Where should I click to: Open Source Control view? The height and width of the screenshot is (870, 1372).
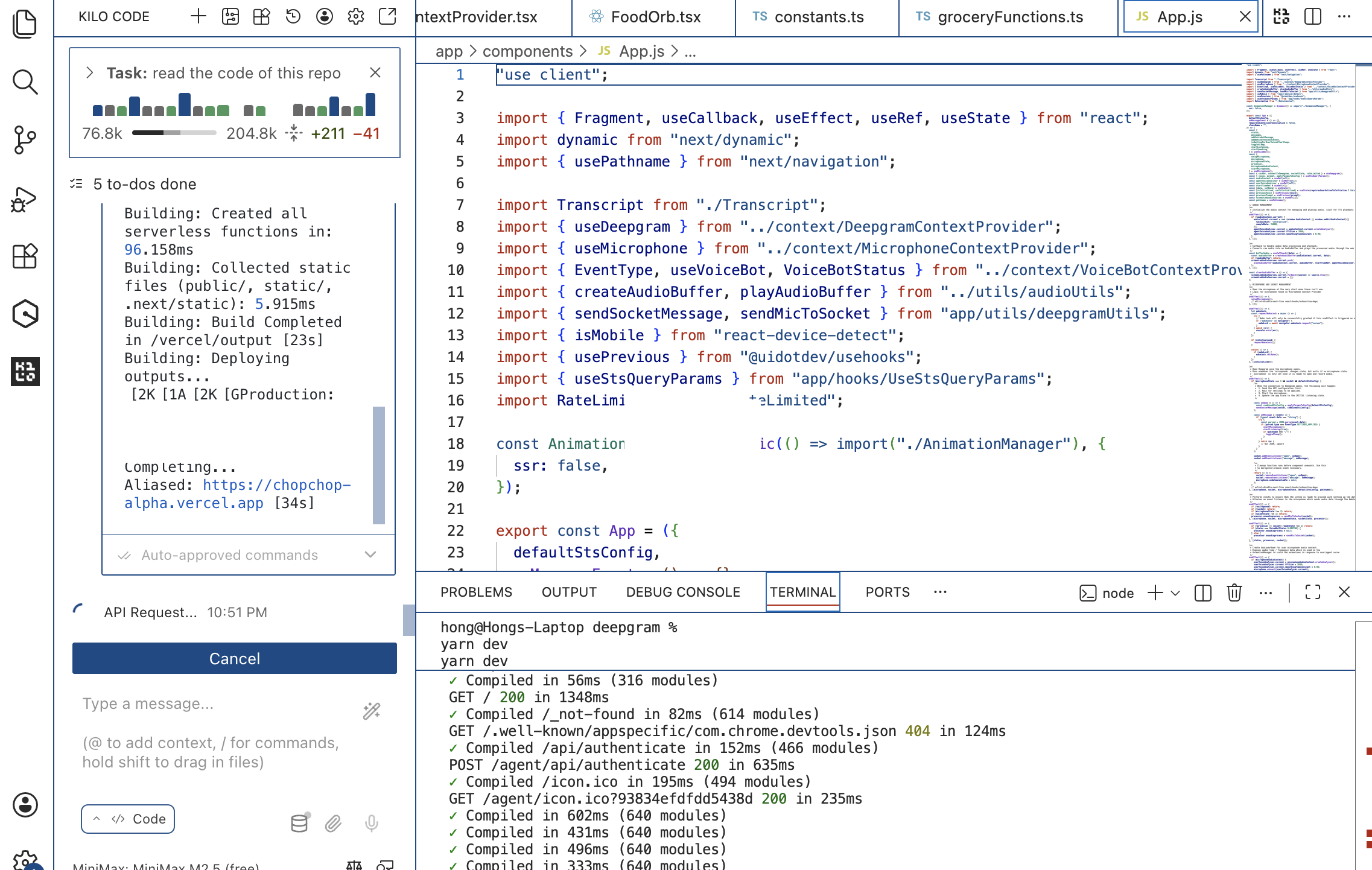pyautogui.click(x=25, y=141)
